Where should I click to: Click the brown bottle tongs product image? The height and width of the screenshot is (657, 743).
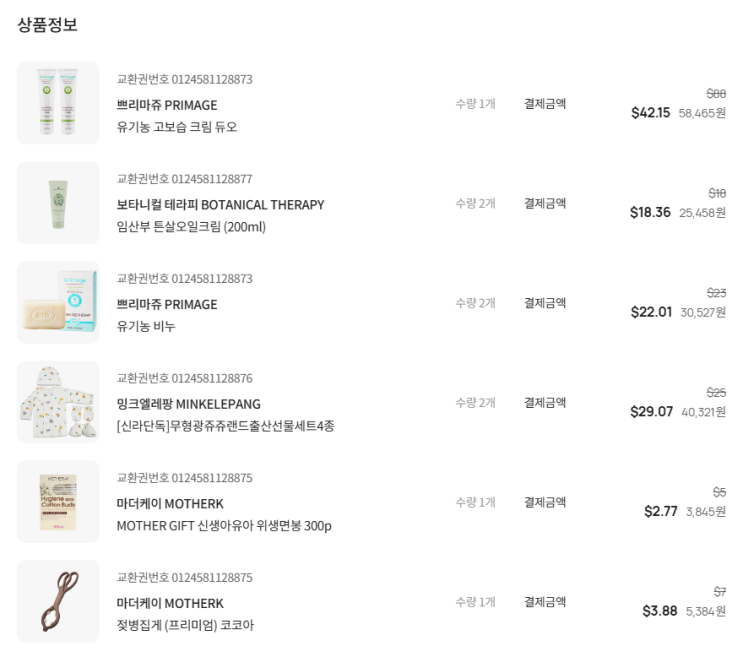point(58,602)
